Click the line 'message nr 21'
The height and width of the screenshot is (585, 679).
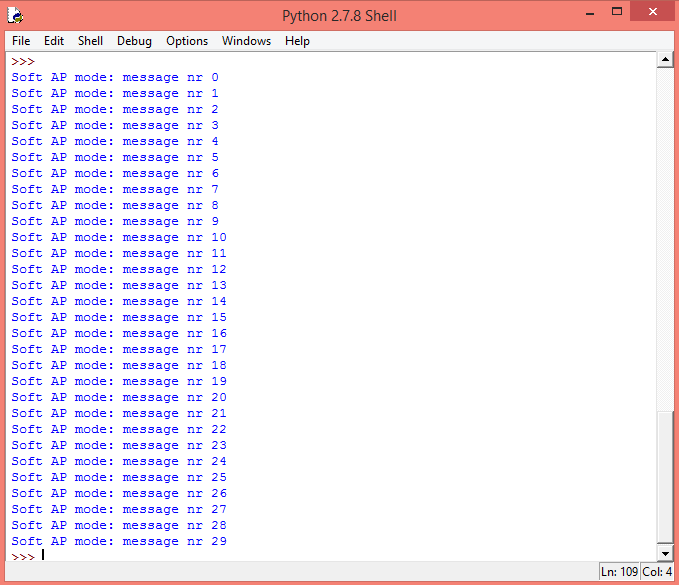[119, 414]
